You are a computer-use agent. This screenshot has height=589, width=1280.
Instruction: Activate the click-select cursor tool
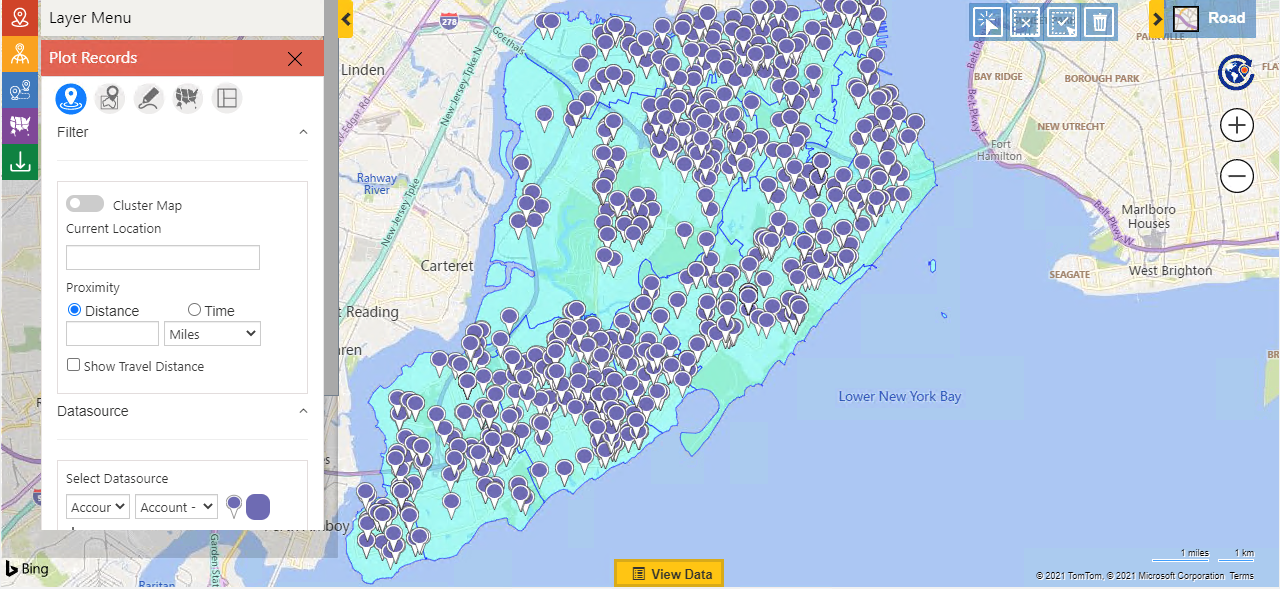click(x=986, y=22)
